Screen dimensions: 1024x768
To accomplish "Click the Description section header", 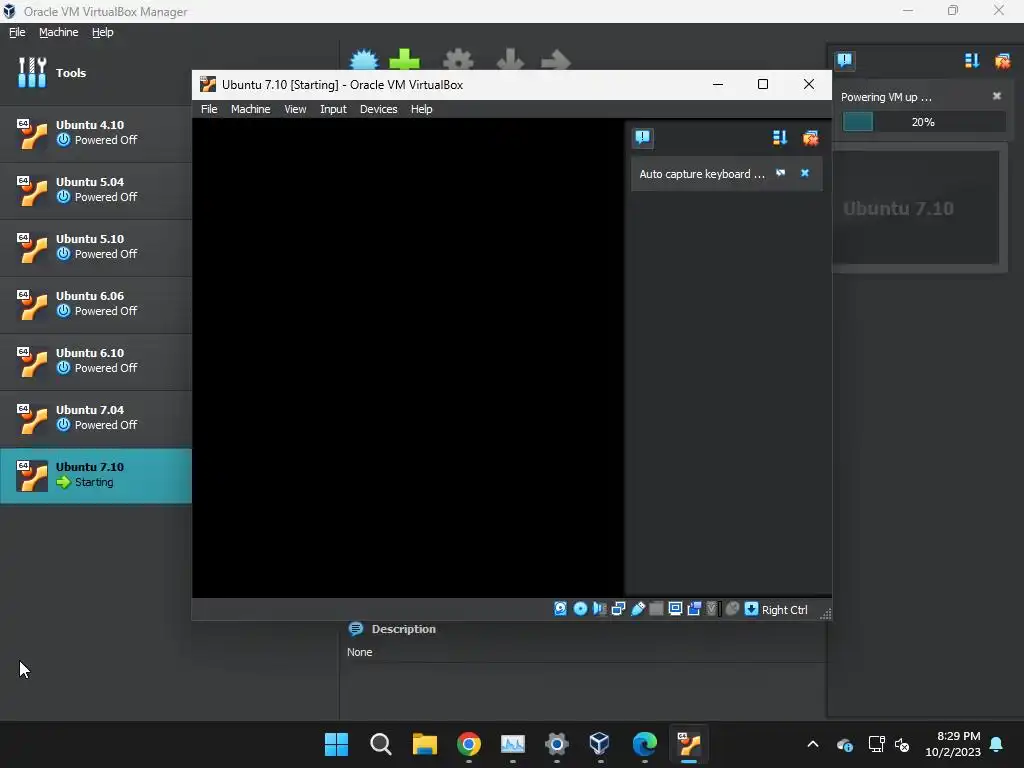I will pos(404,629).
